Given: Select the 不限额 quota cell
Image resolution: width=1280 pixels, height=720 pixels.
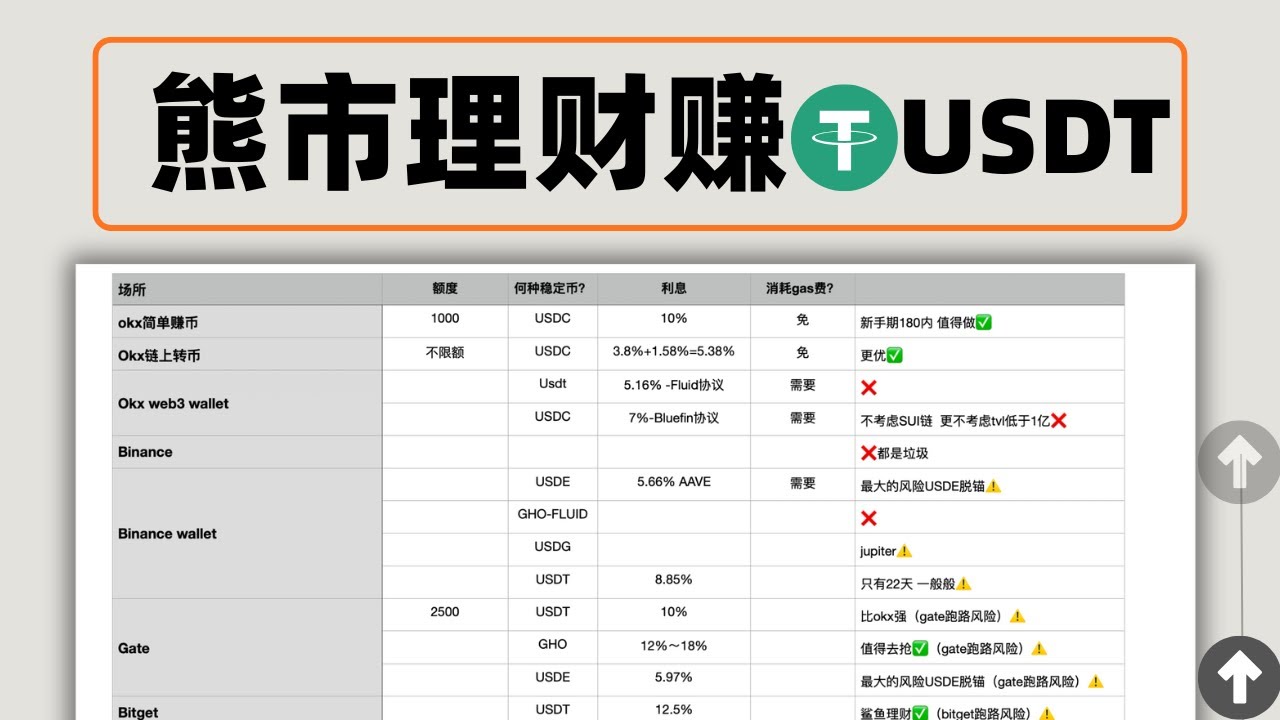Looking at the screenshot, I should point(445,352).
